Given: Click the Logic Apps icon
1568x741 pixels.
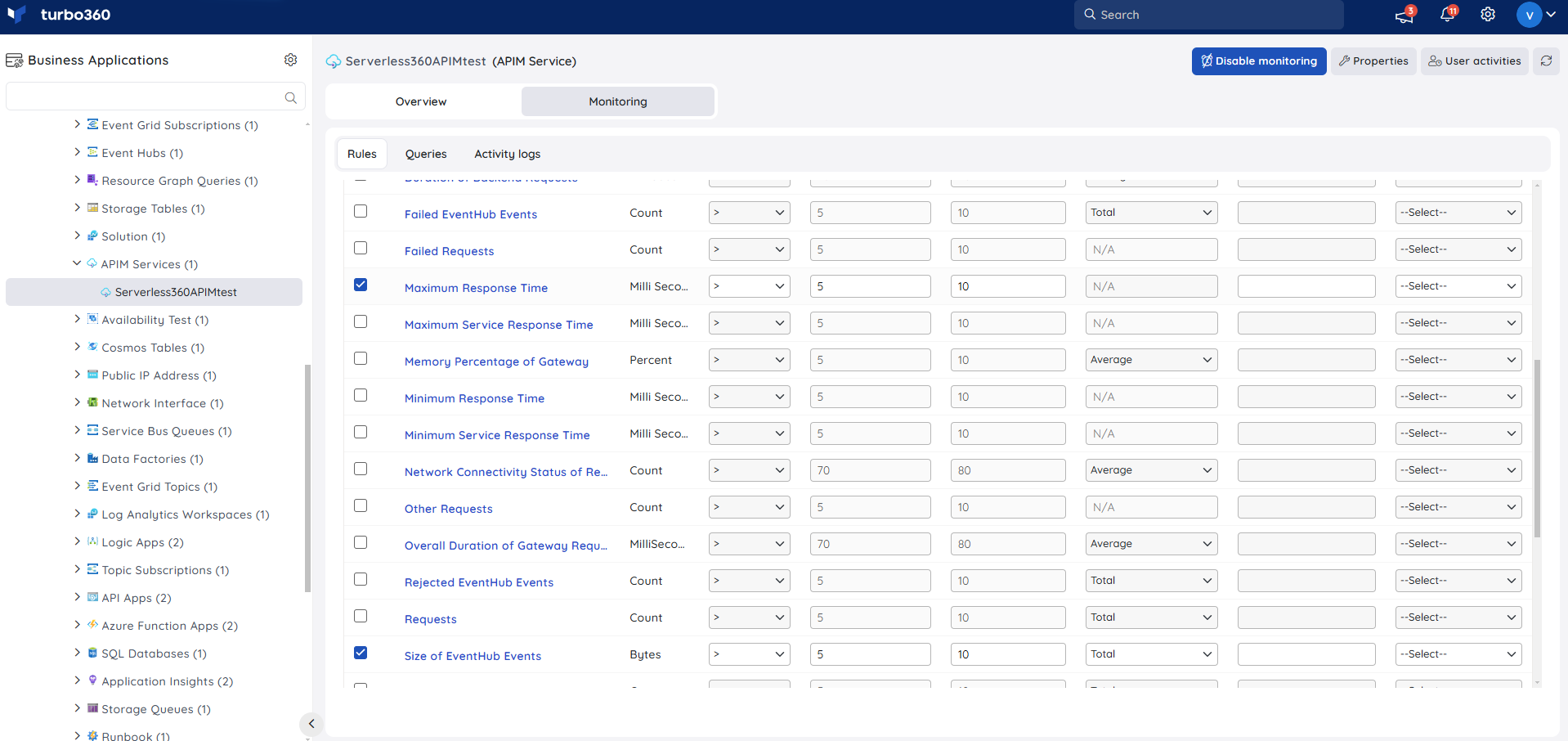Looking at the screenshot, I should pyautogui.click(x=92, y=541).
